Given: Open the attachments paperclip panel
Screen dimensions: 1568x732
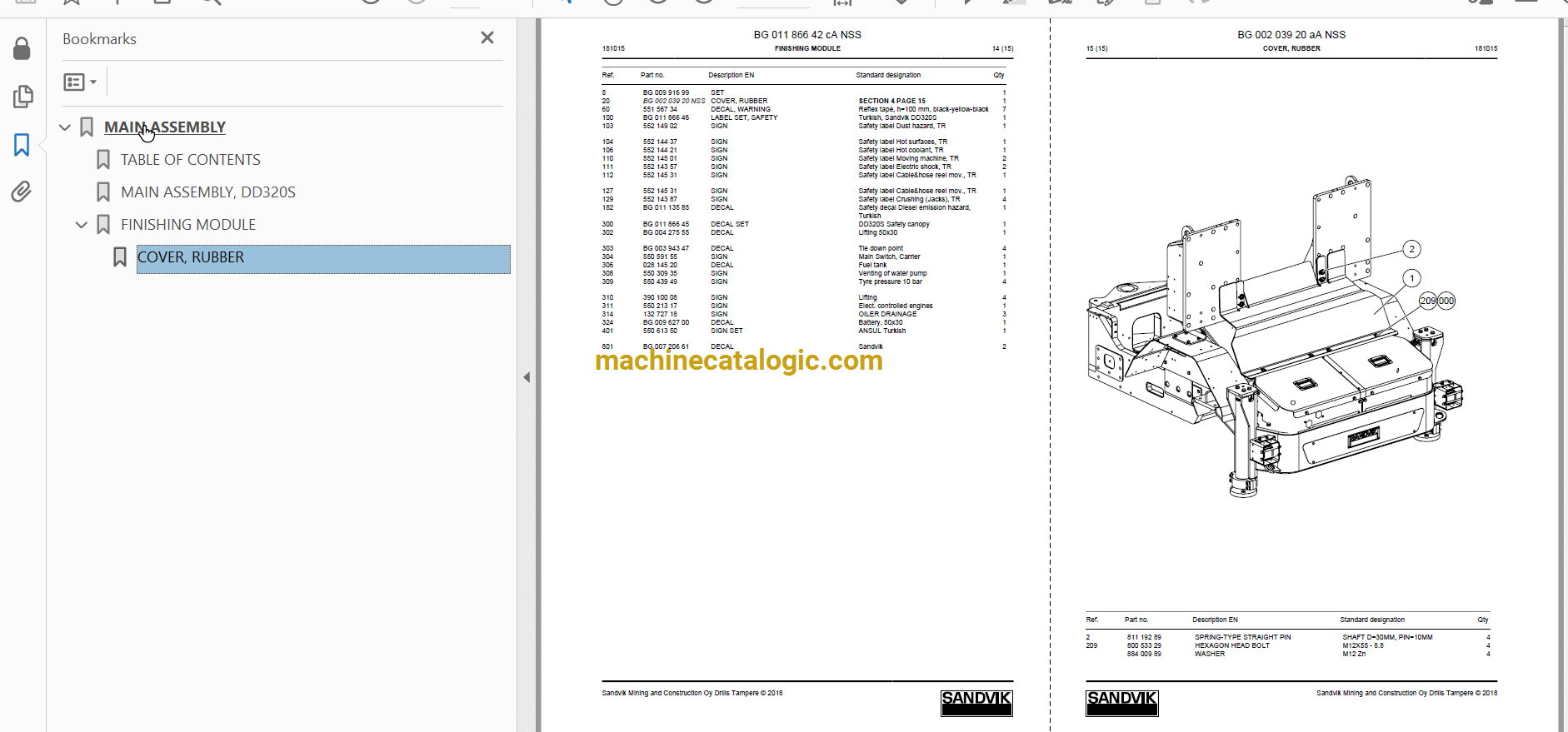Looking at the screenshot, I should pyautogui.click(x=22, y=192).
